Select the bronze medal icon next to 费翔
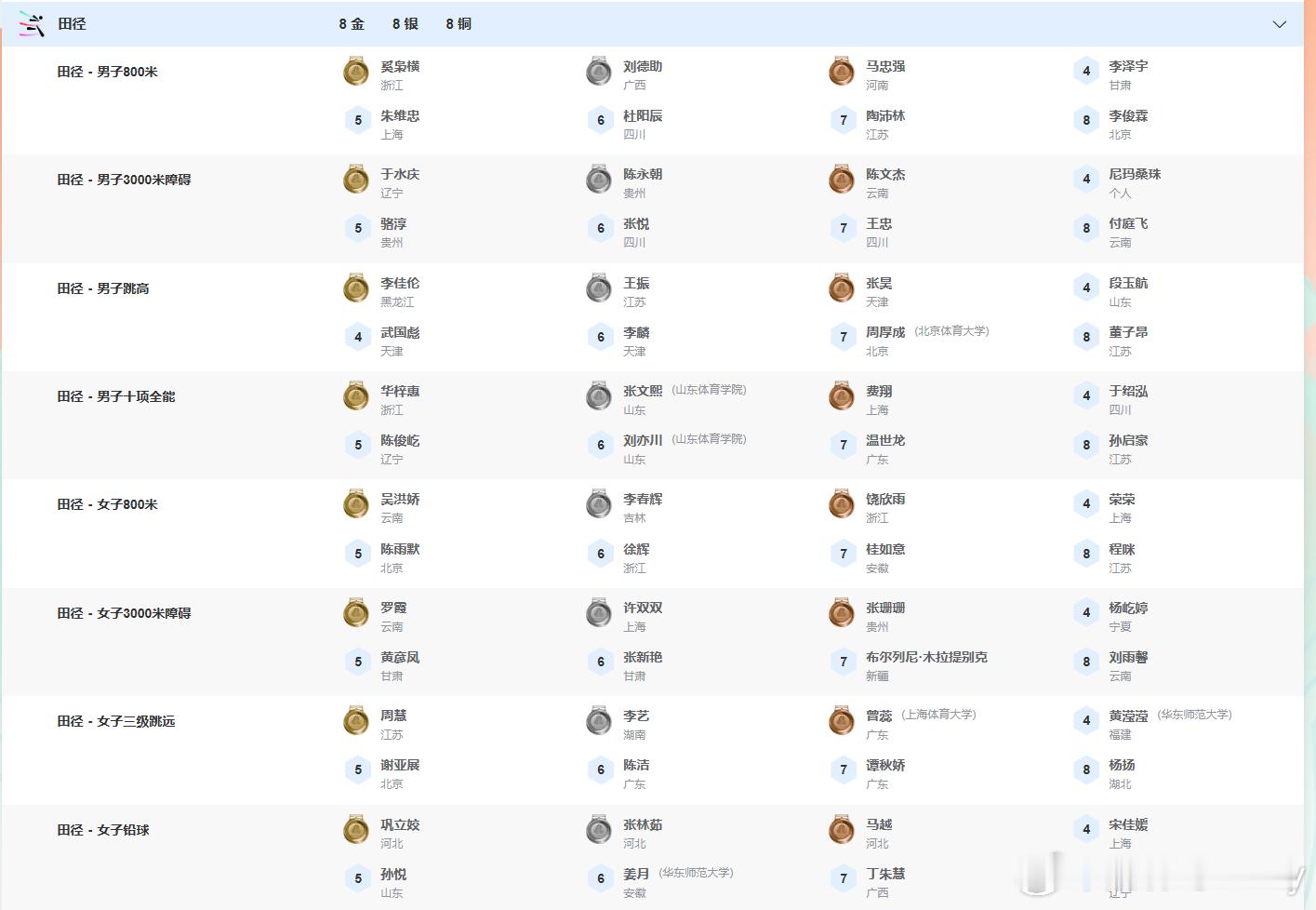 point(842,395)
